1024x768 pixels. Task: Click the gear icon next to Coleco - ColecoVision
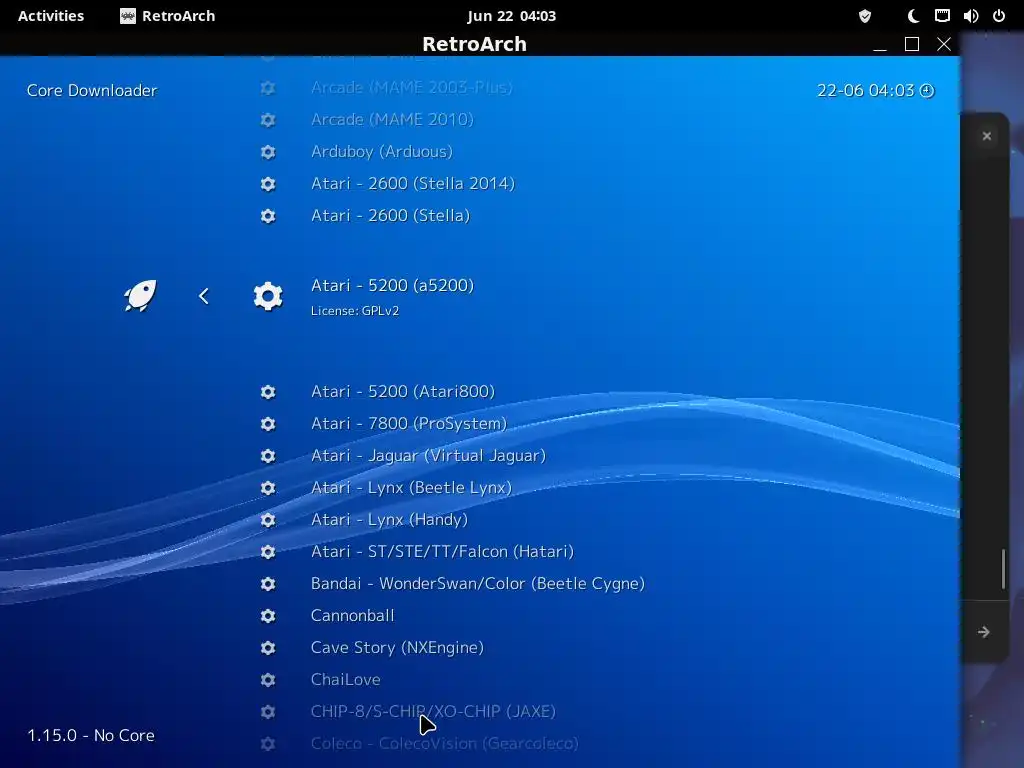[x=268, y=743]
